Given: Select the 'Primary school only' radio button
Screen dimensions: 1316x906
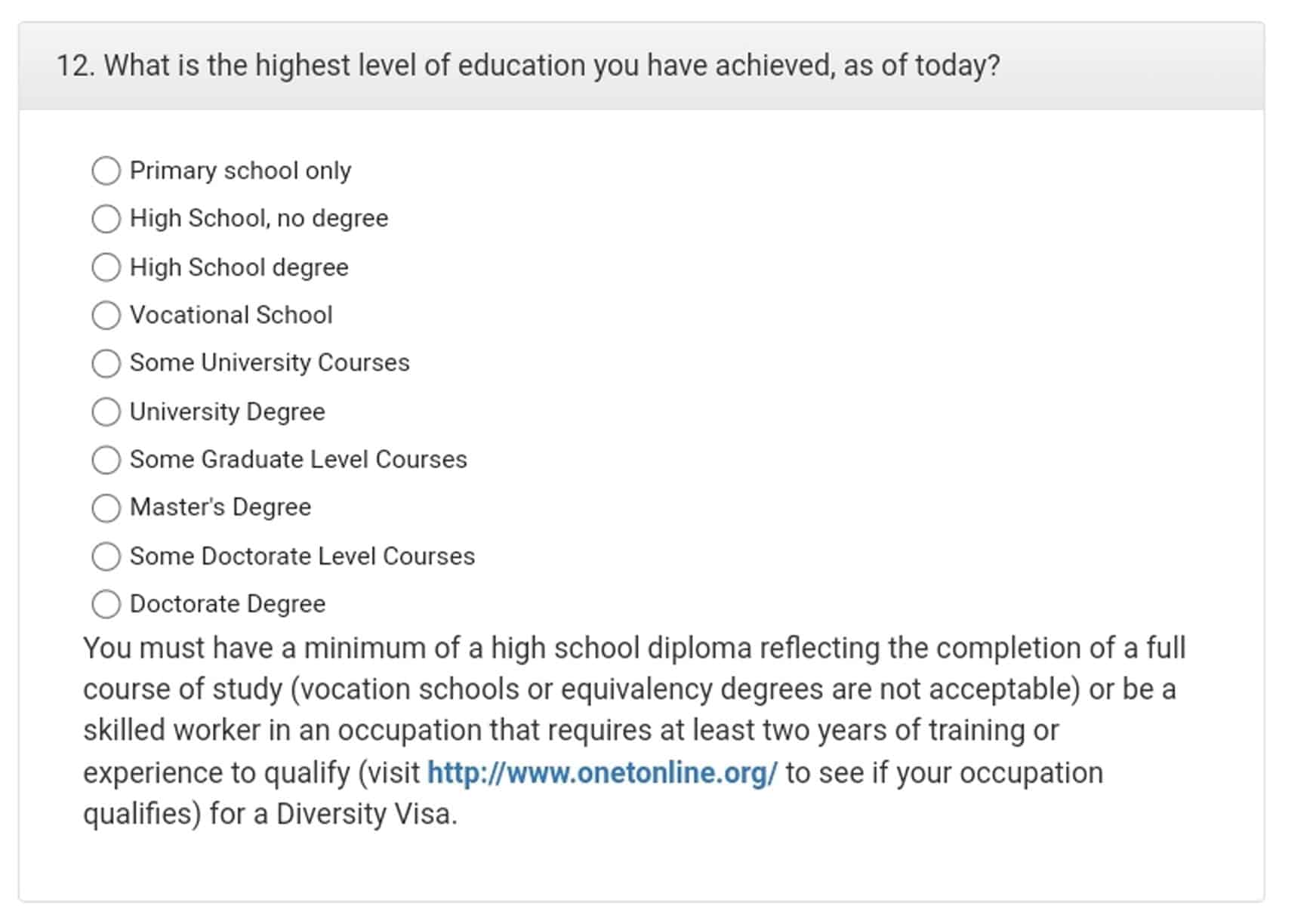Looking at the screenshot, I should [x=106, y=171].
